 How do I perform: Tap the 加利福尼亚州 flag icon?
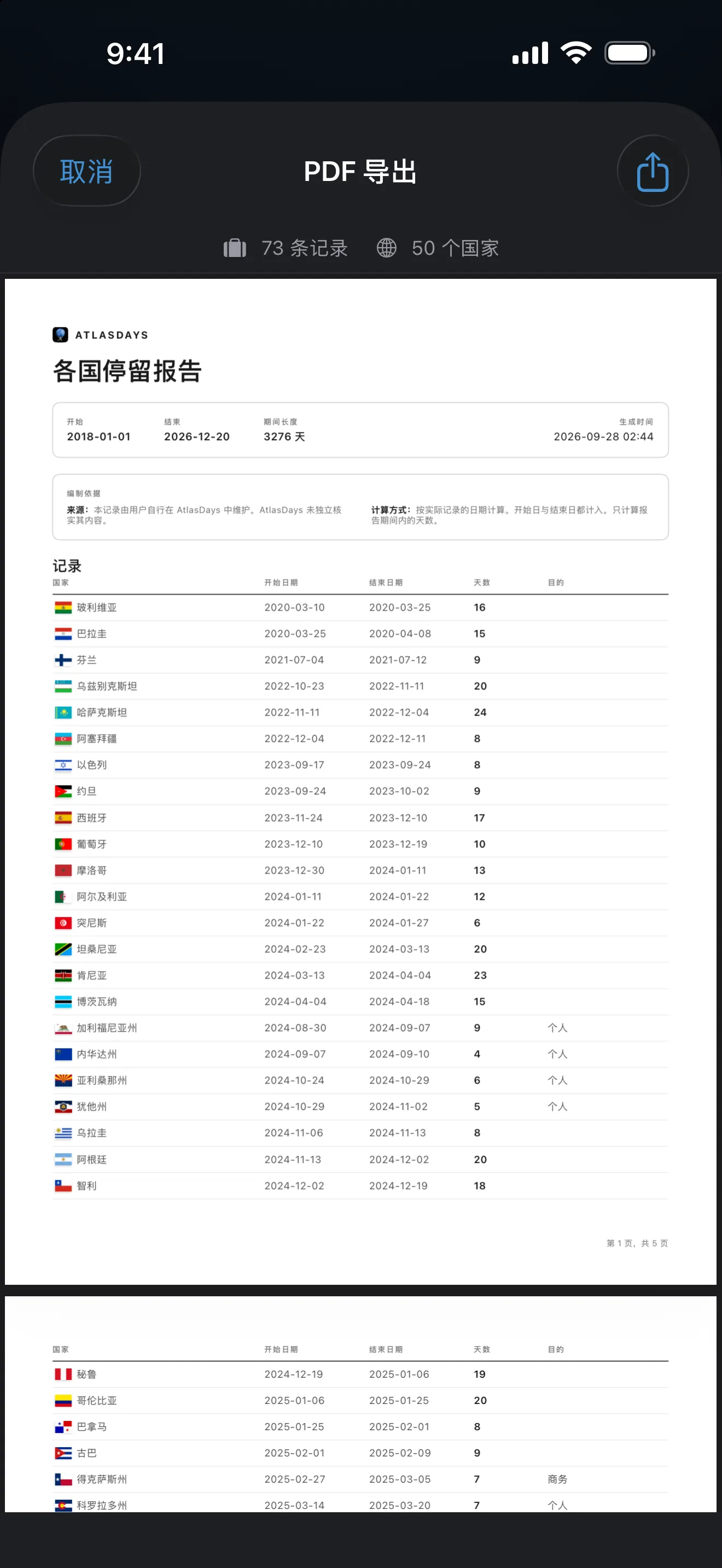[63, 1028]
